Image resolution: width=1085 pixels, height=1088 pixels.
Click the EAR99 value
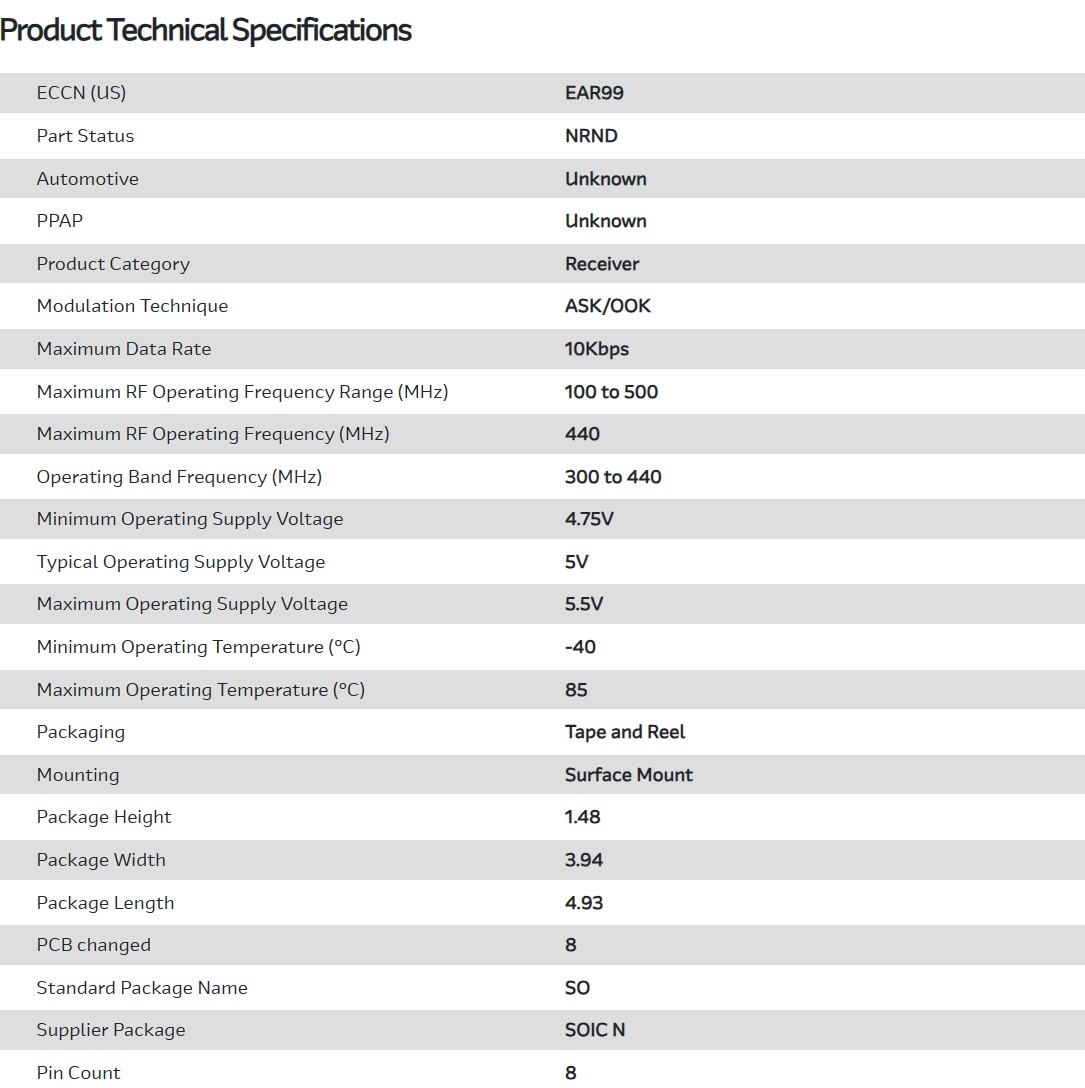point(594,93)
